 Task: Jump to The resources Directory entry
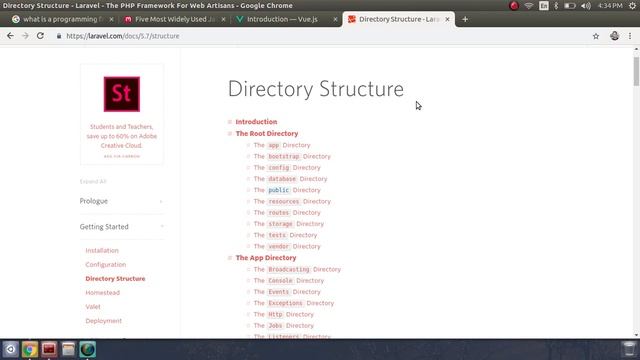click(292, 202)
